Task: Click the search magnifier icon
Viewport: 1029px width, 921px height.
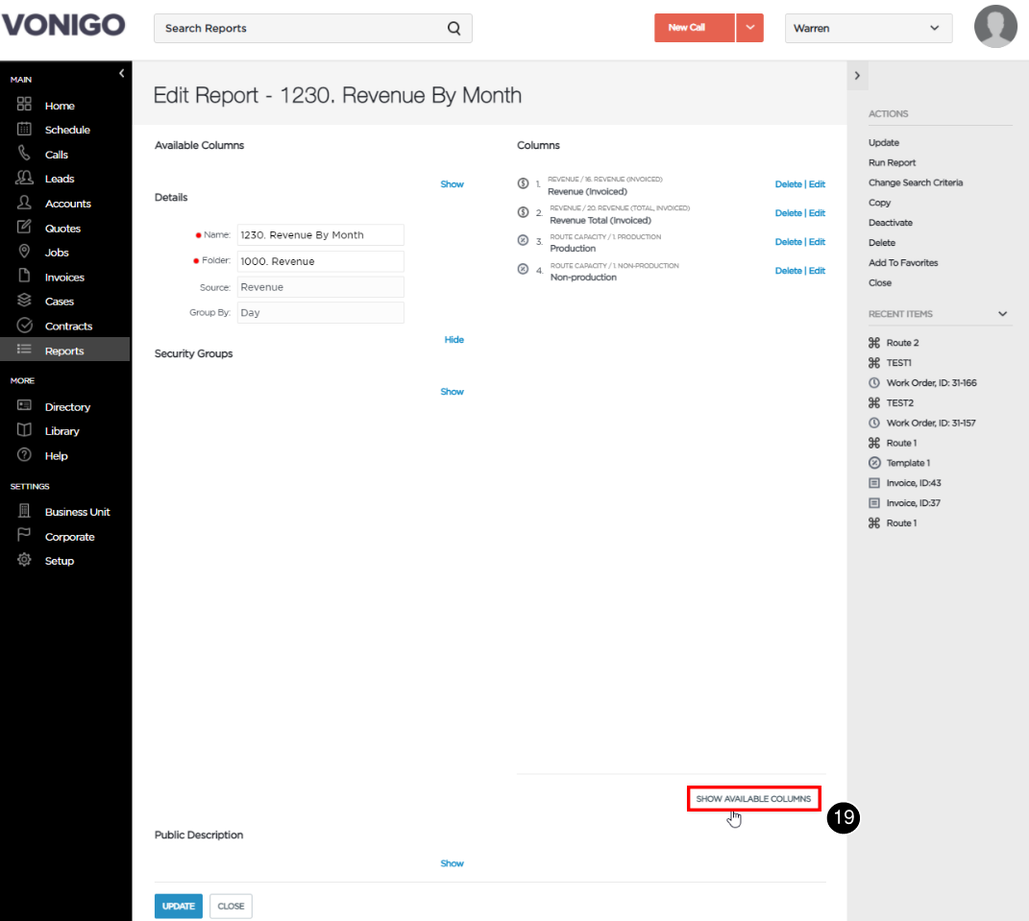Action: tap(454, 28)
